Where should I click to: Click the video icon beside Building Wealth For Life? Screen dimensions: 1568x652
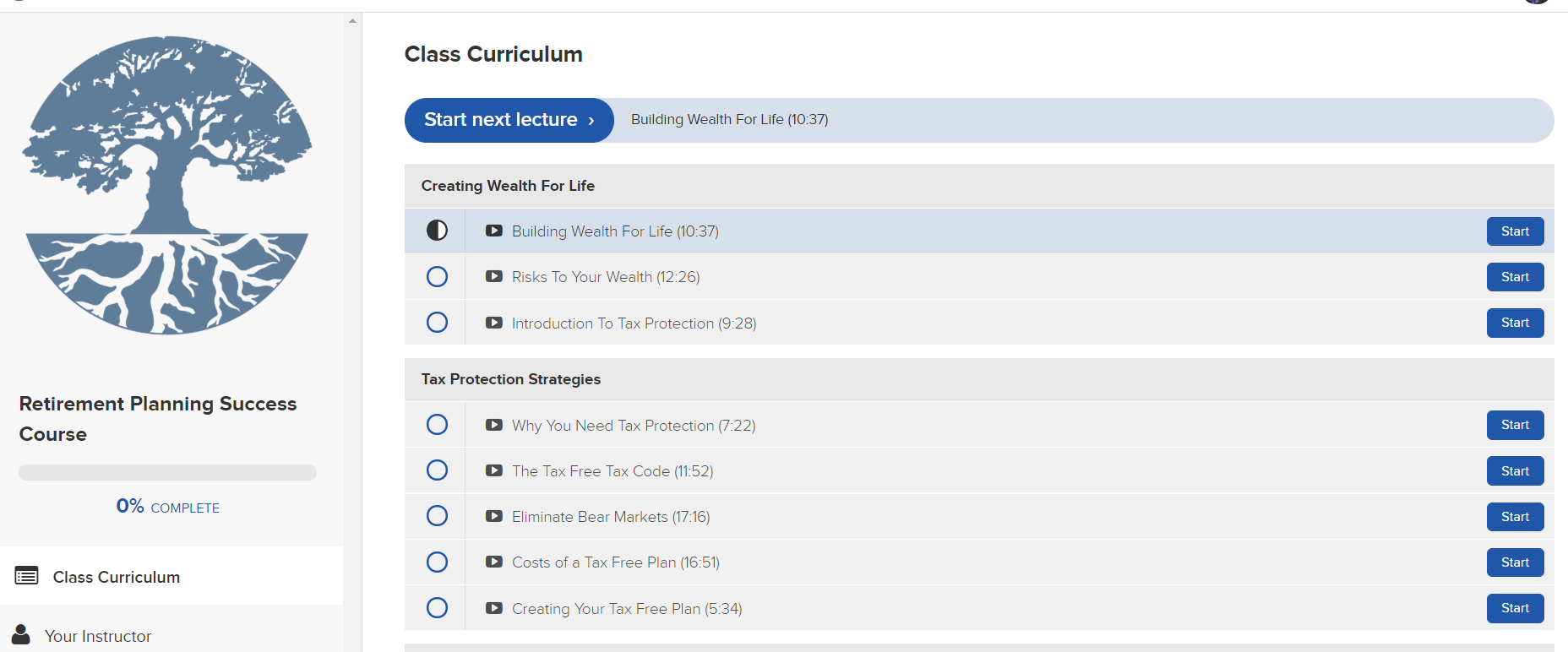pyautogui.click(x=494, y=231)
